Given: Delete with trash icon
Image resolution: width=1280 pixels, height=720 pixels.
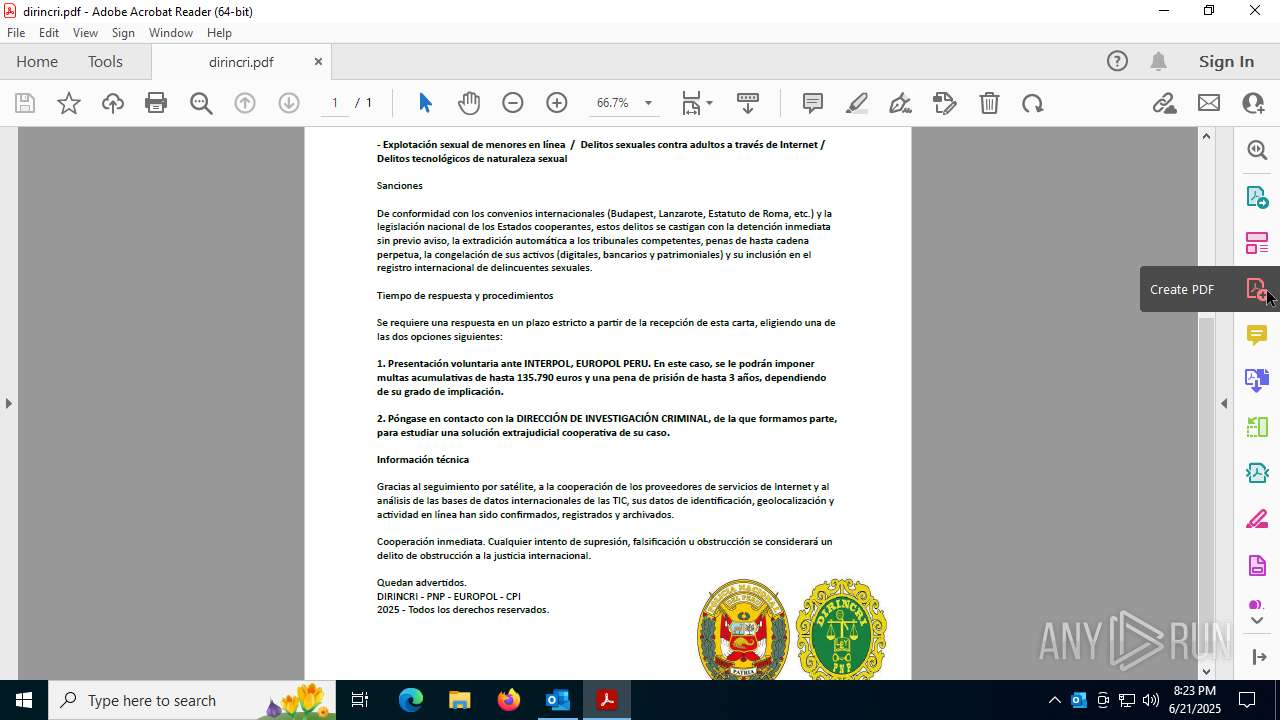Looking at the screenshot, I should pos(989,103).
